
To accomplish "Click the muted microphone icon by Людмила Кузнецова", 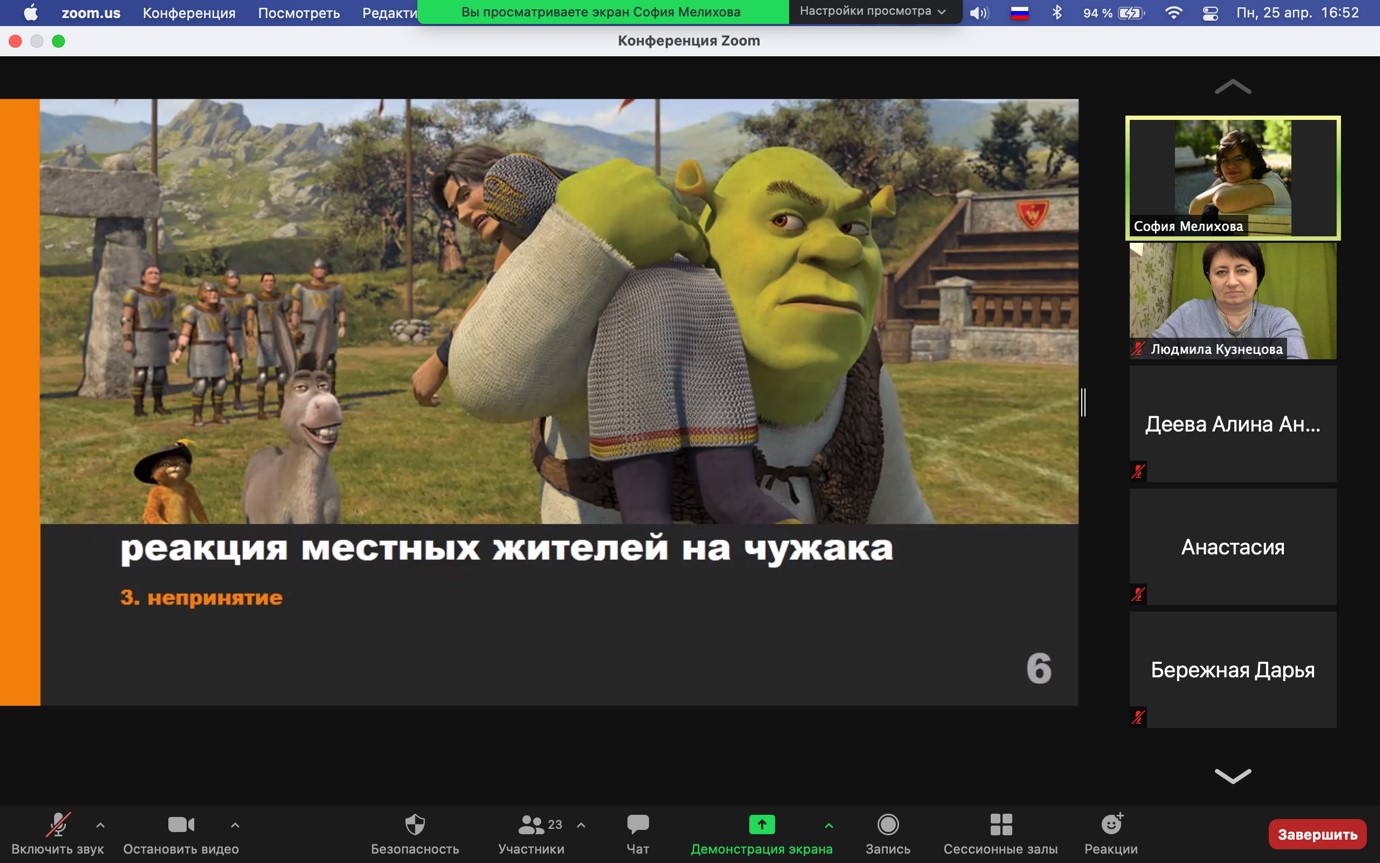I will (x=1138, y=349).
